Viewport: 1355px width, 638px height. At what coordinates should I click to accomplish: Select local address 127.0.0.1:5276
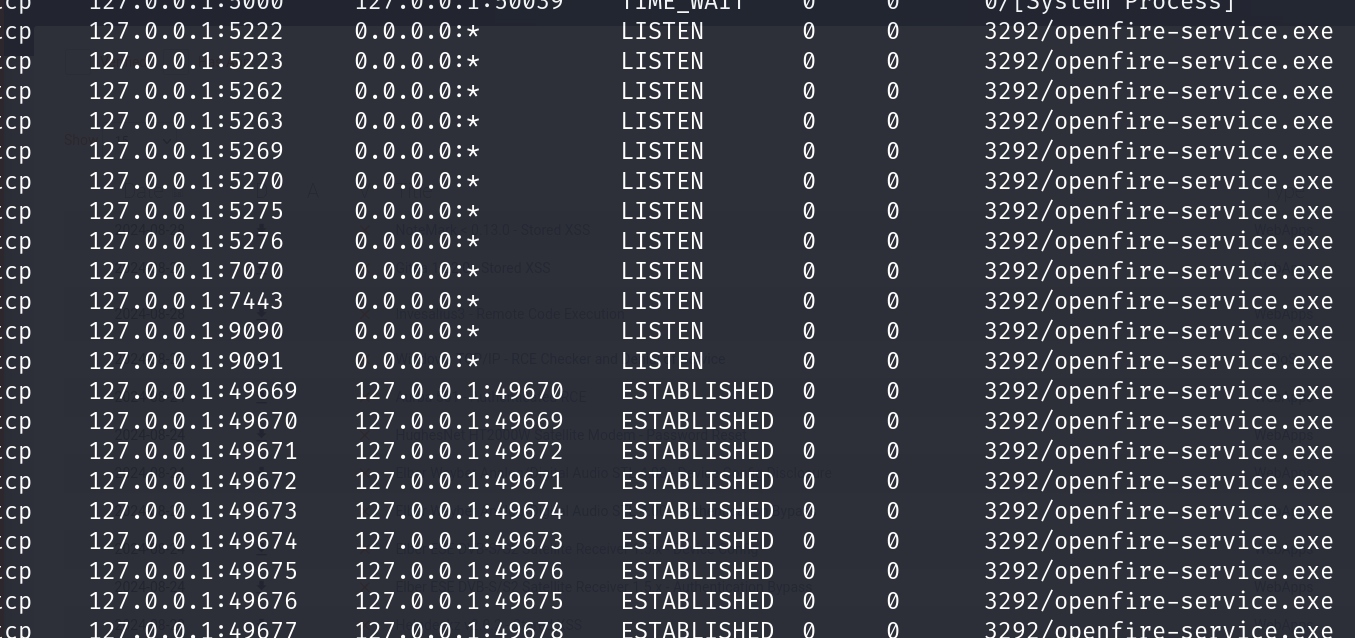(x=186, y=241)
